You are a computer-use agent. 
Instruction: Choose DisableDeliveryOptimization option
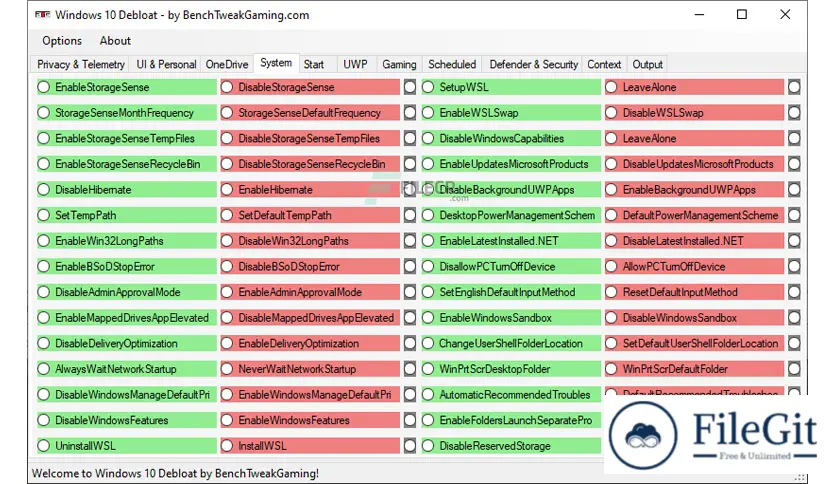pyautogui.click(x=127, y=343)
